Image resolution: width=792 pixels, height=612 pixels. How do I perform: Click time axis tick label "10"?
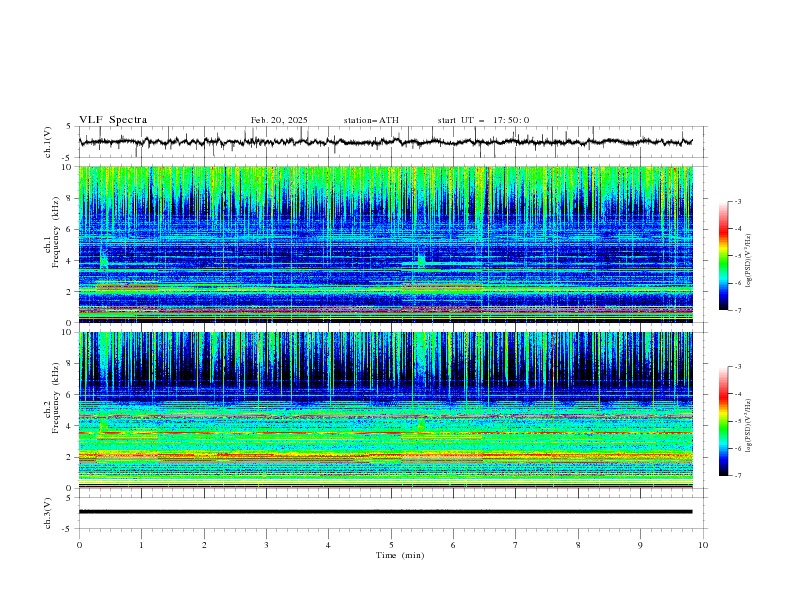point(703,545)
